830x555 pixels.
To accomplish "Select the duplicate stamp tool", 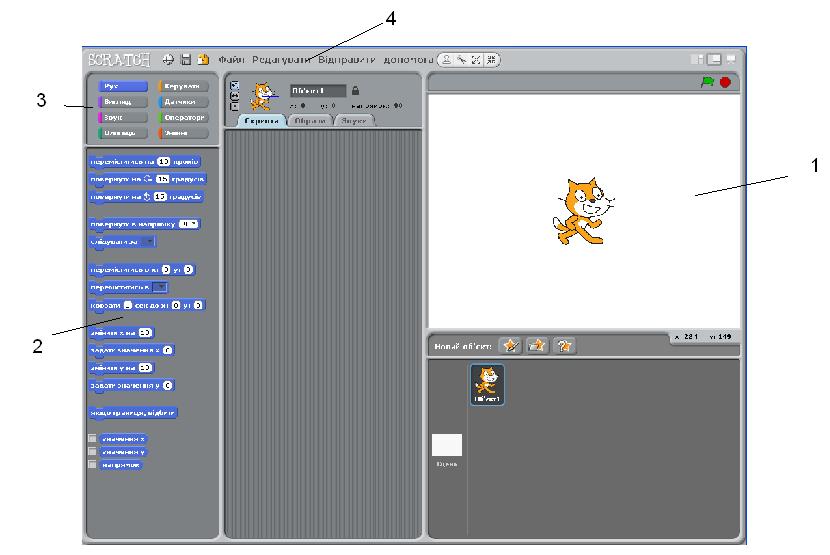I will click(x=447, y=60).
